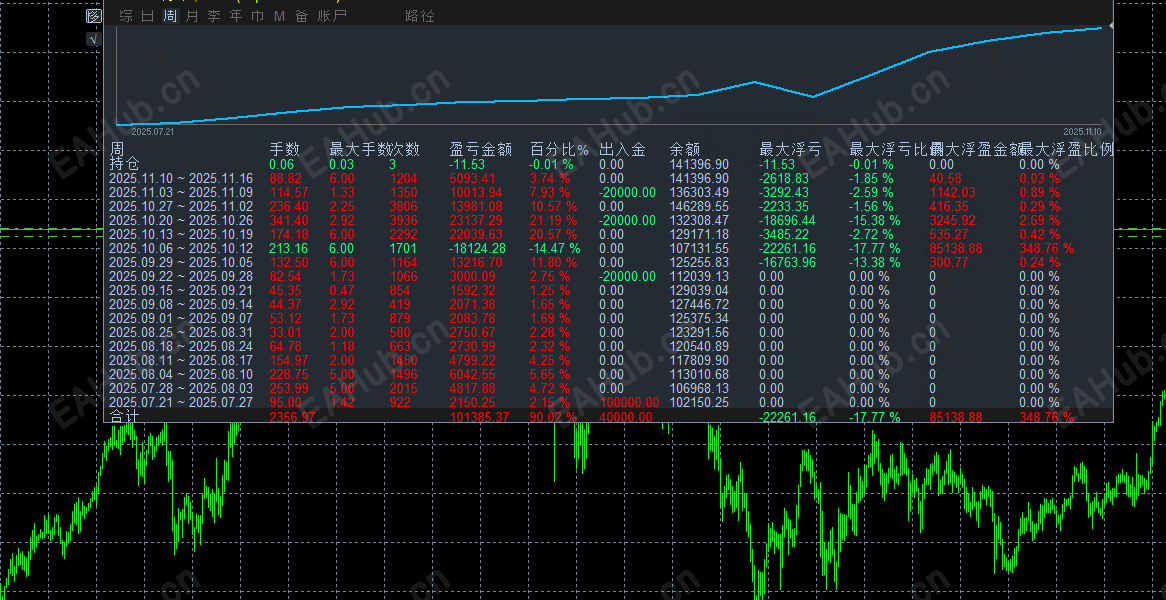This screenshot has height=600, width=1166.
Task: Click the 盈亏金额 column header
Action: click(x=481, y=149)
